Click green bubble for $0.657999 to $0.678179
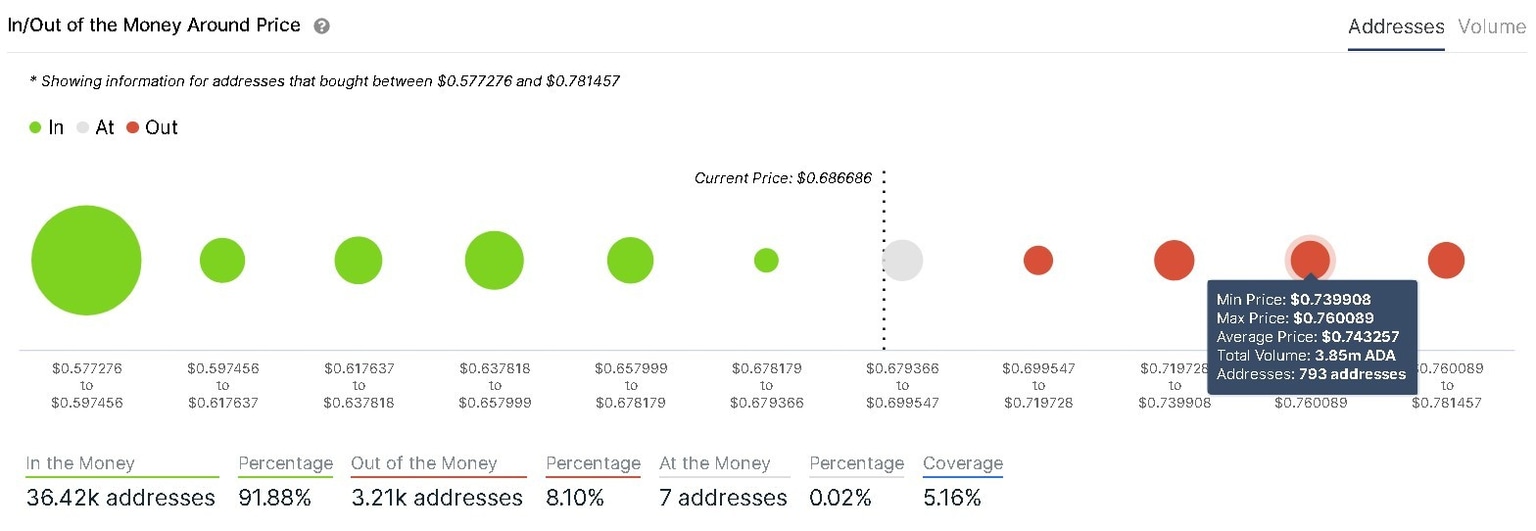Image resolution: width=1536 pixels, height=531 pixels. pos(630,261)
